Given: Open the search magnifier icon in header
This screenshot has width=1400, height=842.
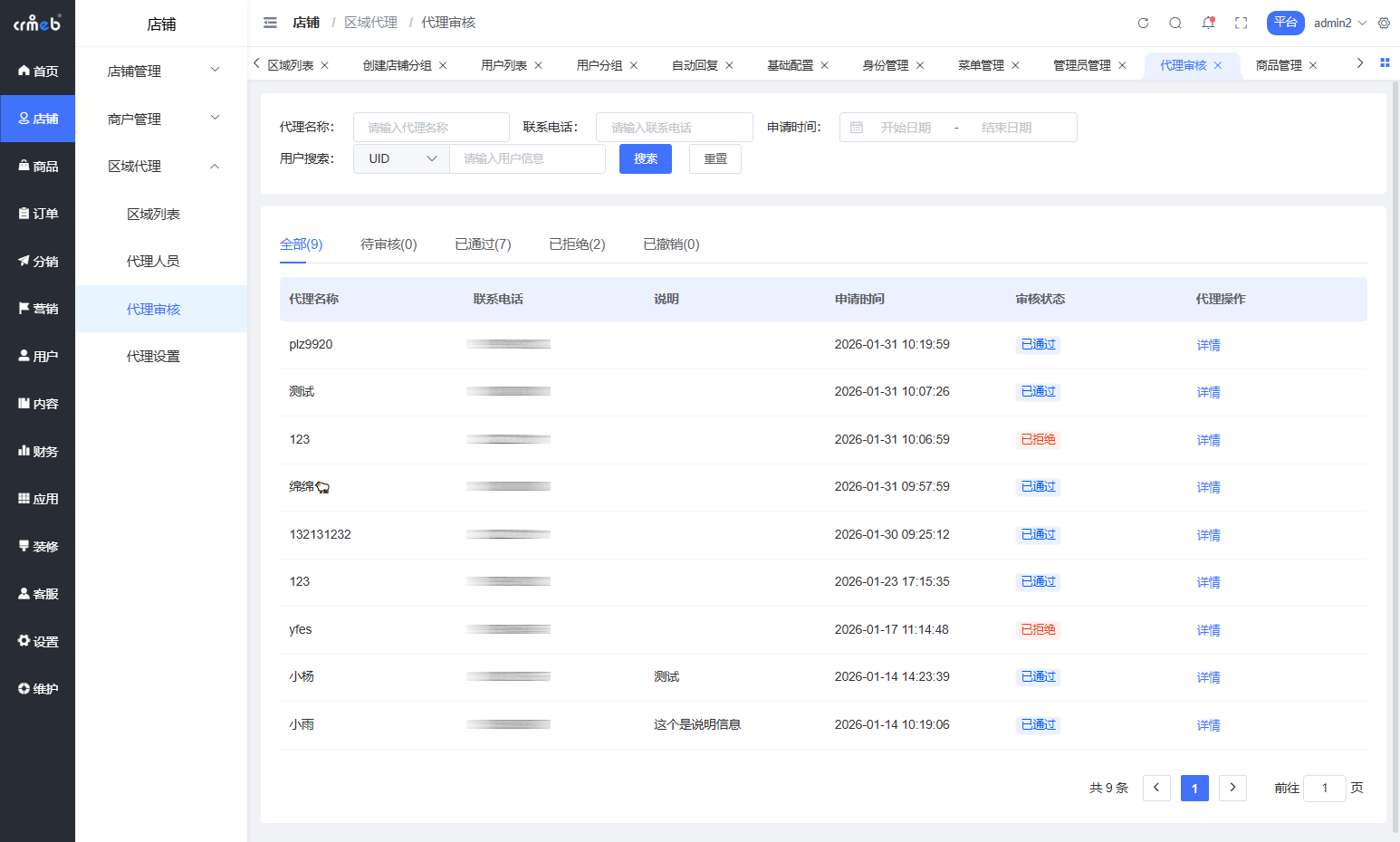Looking at the screenshot, I should pos(1175,24).
